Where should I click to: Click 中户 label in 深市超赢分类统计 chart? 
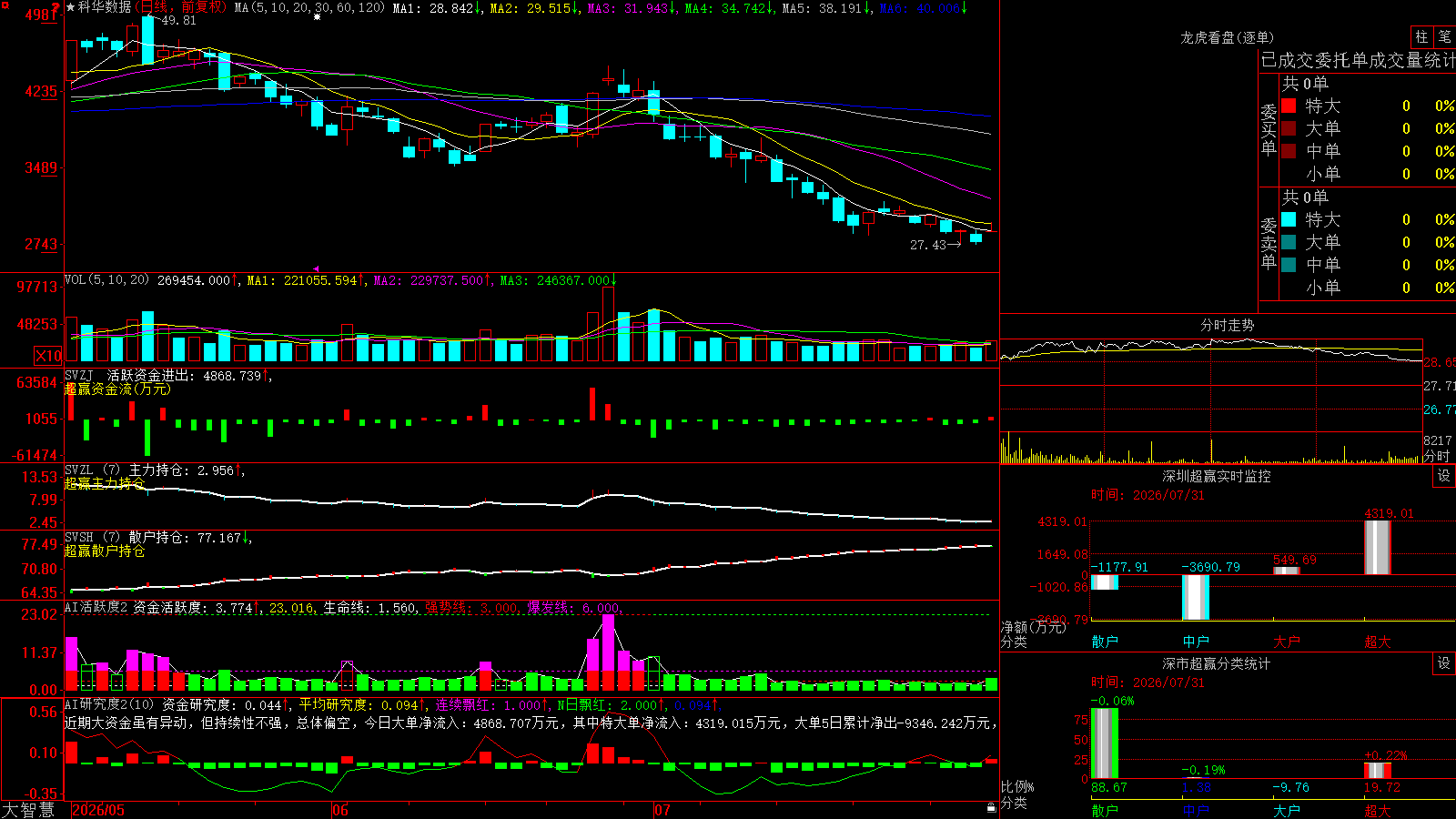click(x=1196, y=810)
